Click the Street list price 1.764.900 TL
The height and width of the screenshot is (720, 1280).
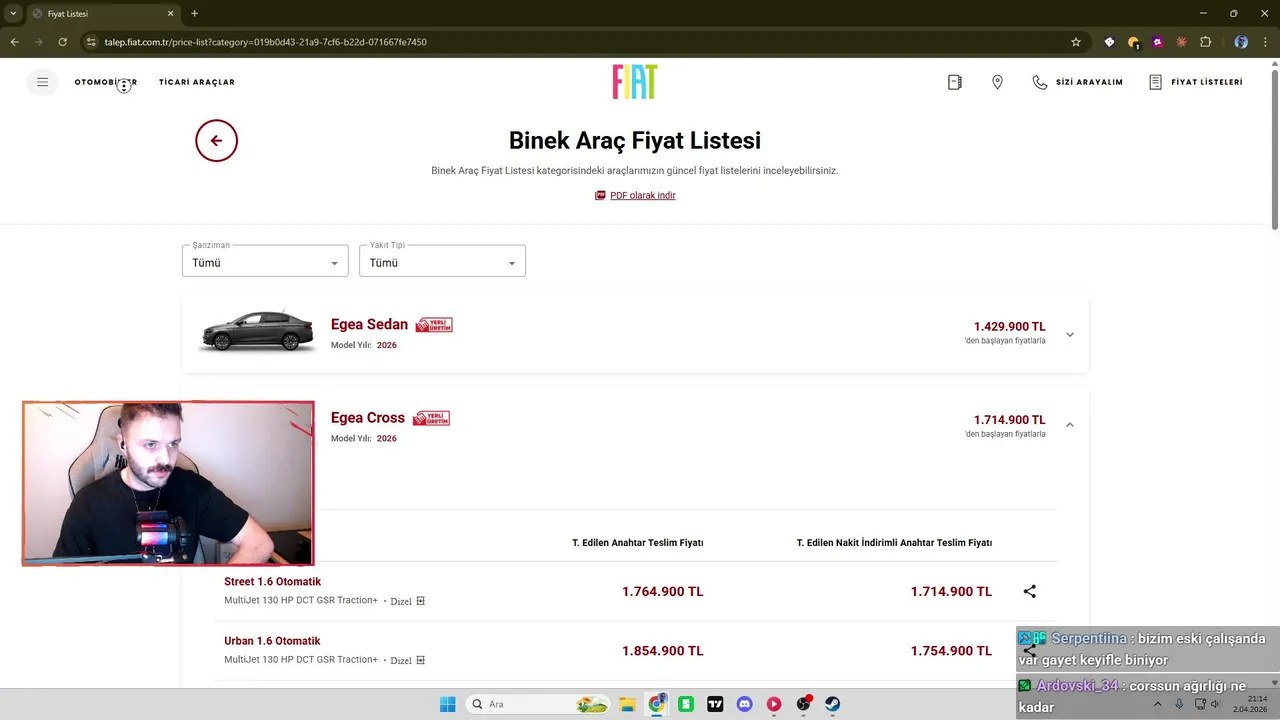[x=662, y=591]
